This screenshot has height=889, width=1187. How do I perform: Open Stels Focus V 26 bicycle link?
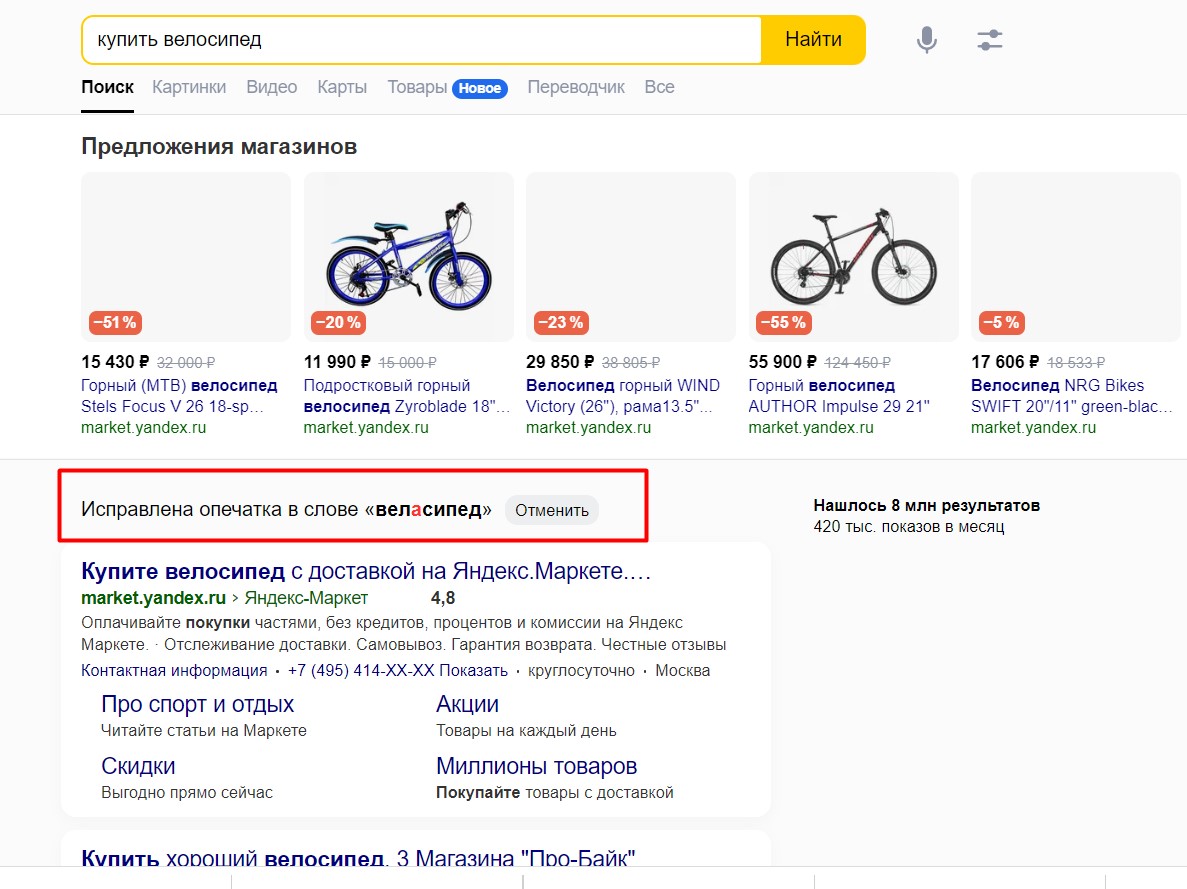[179, 396]
